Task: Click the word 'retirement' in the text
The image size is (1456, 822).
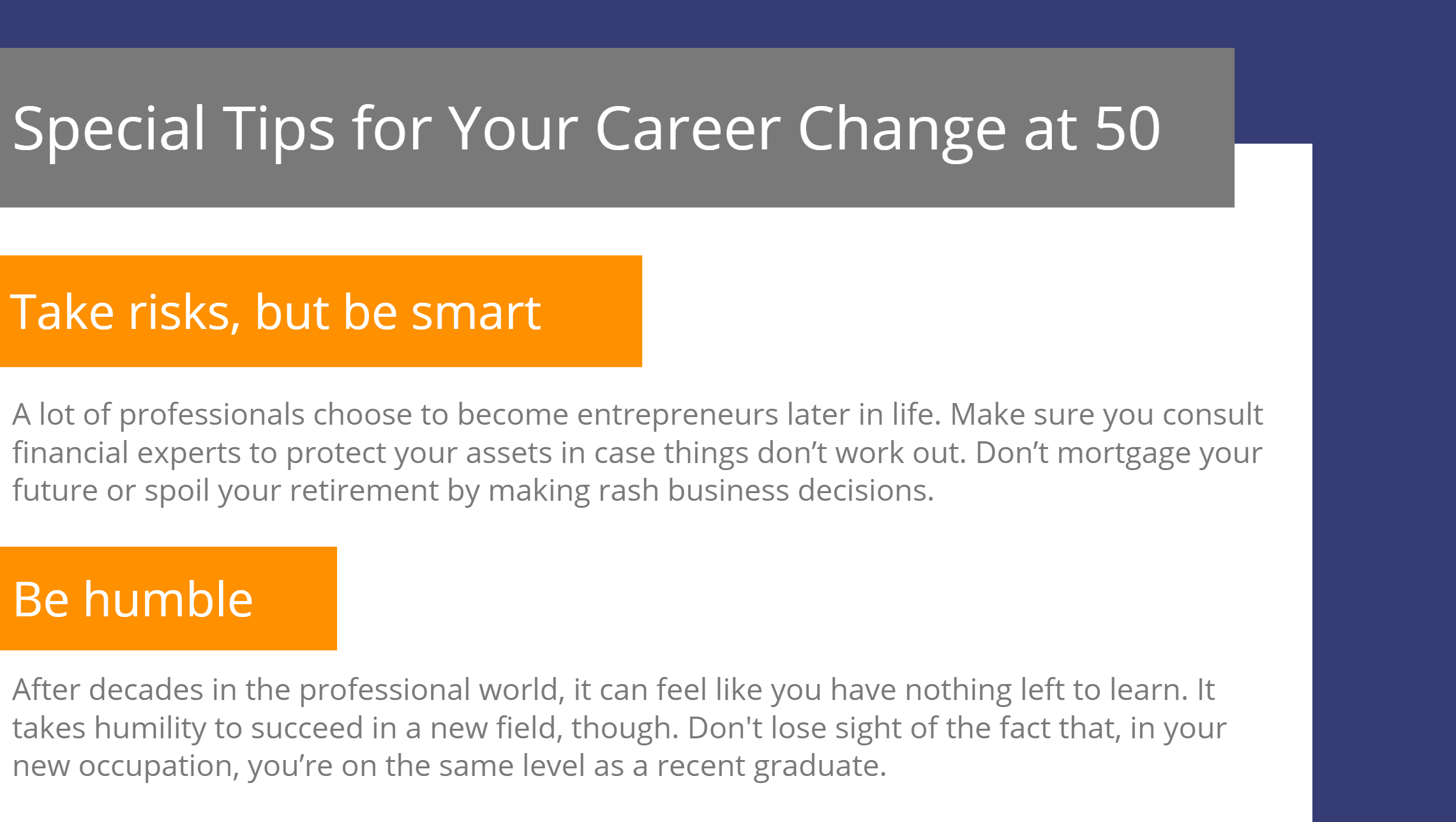Action: point(364,491)
